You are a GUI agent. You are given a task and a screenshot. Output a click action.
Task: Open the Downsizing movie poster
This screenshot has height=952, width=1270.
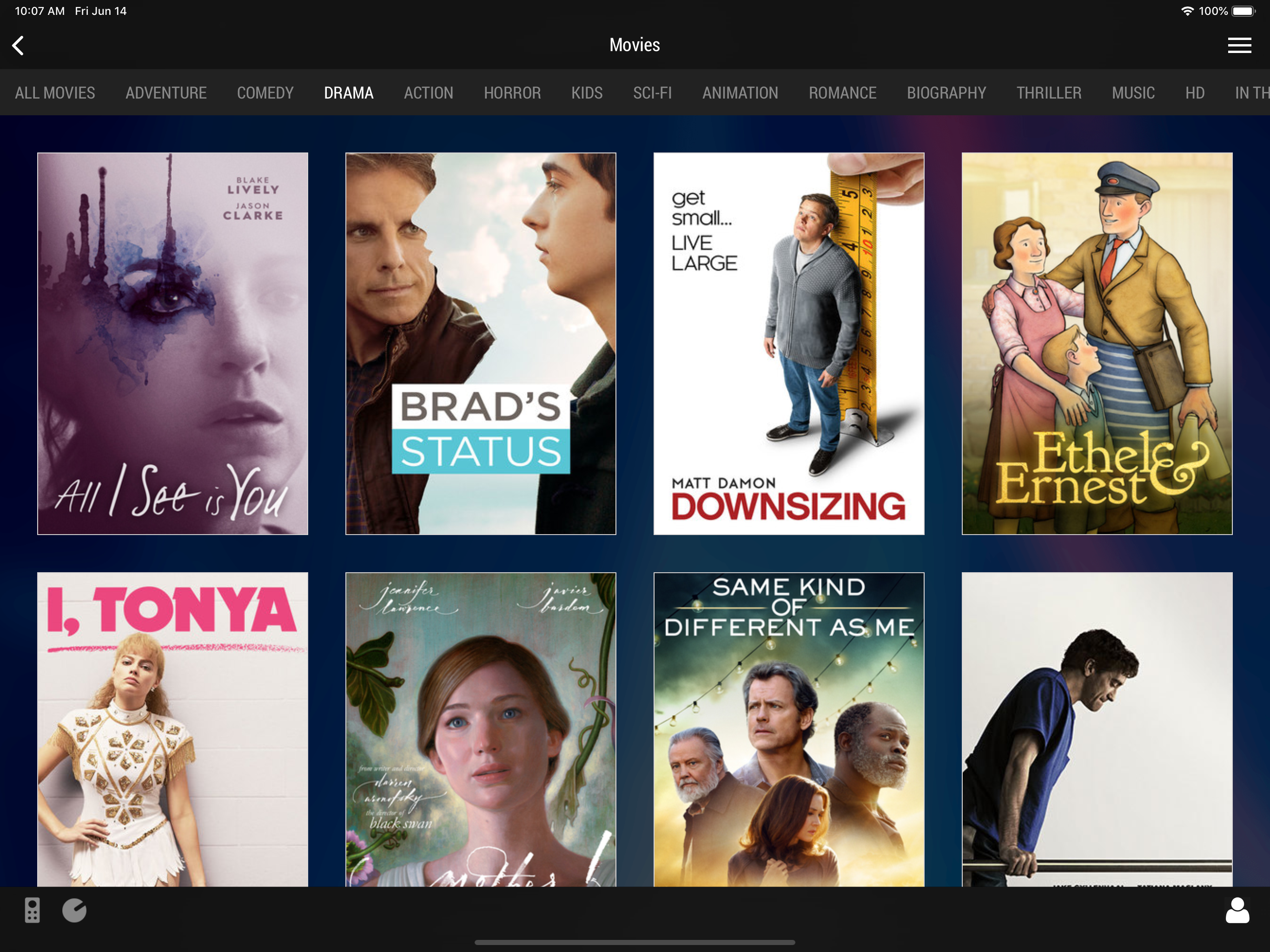[789, 344]
